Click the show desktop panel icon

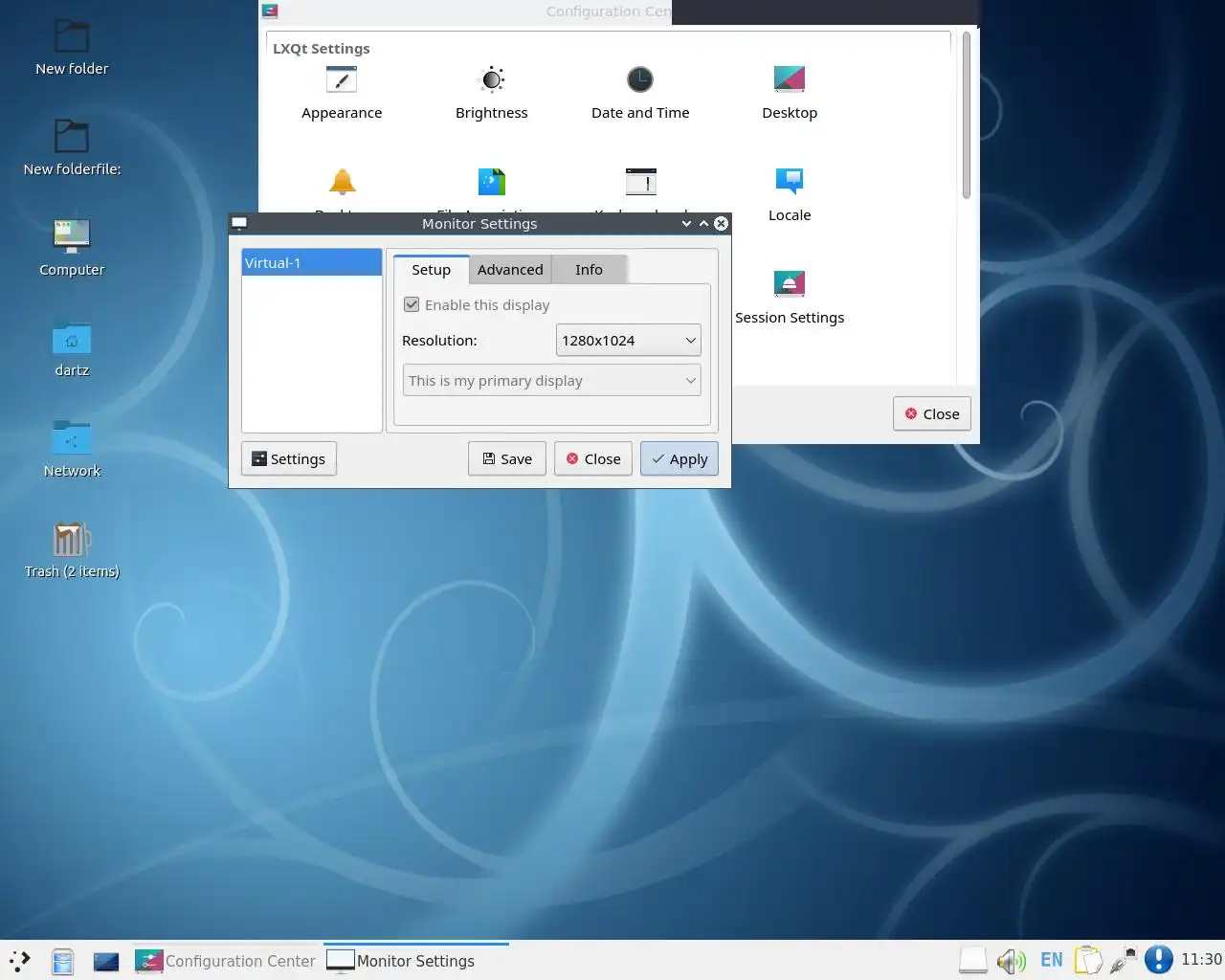point(105,961)
